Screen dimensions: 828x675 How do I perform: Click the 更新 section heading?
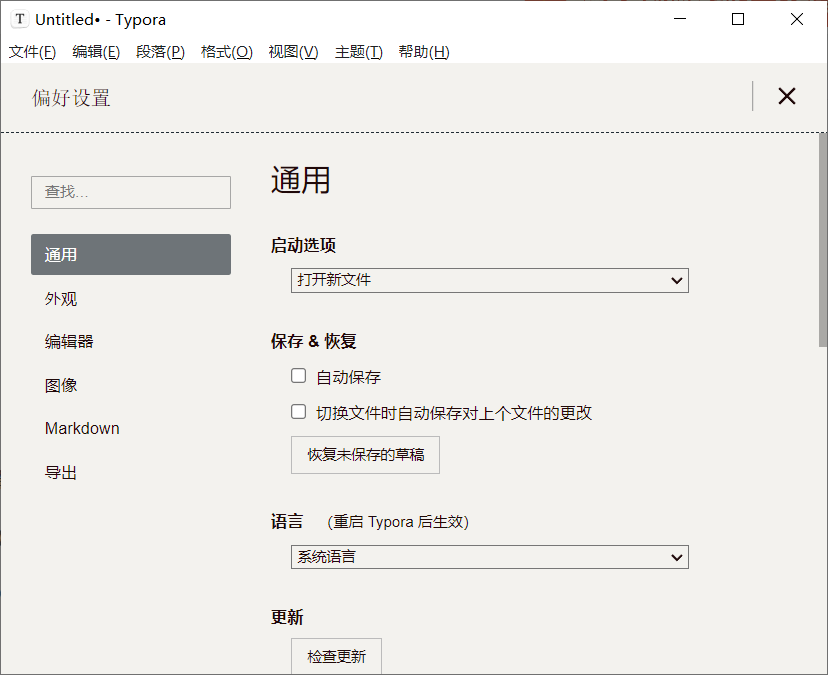tap(287, 617)
